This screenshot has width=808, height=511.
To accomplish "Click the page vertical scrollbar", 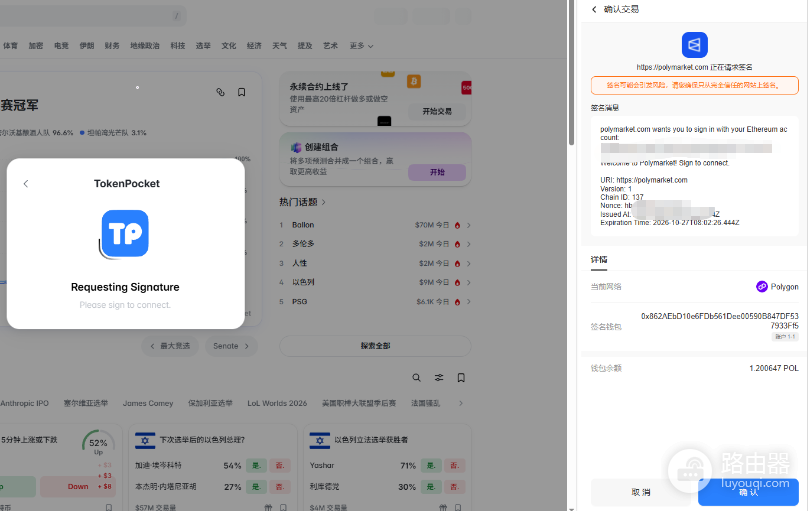I will click(571, 73).
